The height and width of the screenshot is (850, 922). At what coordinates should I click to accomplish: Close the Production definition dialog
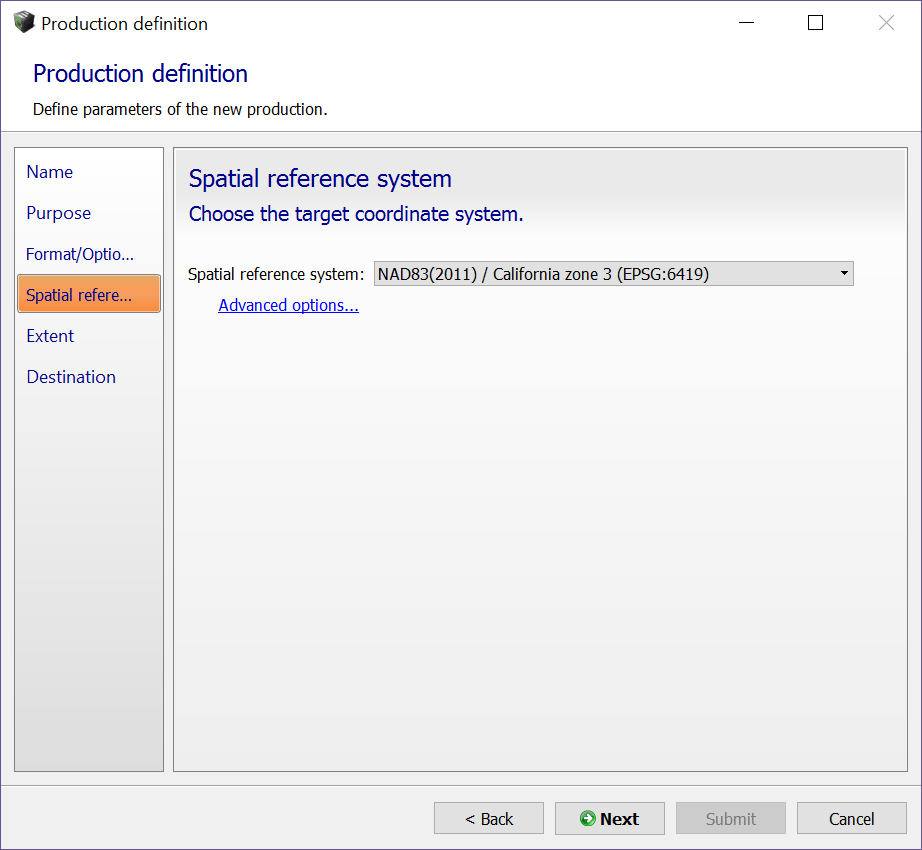pyautogui.click(x=886, y=23)
